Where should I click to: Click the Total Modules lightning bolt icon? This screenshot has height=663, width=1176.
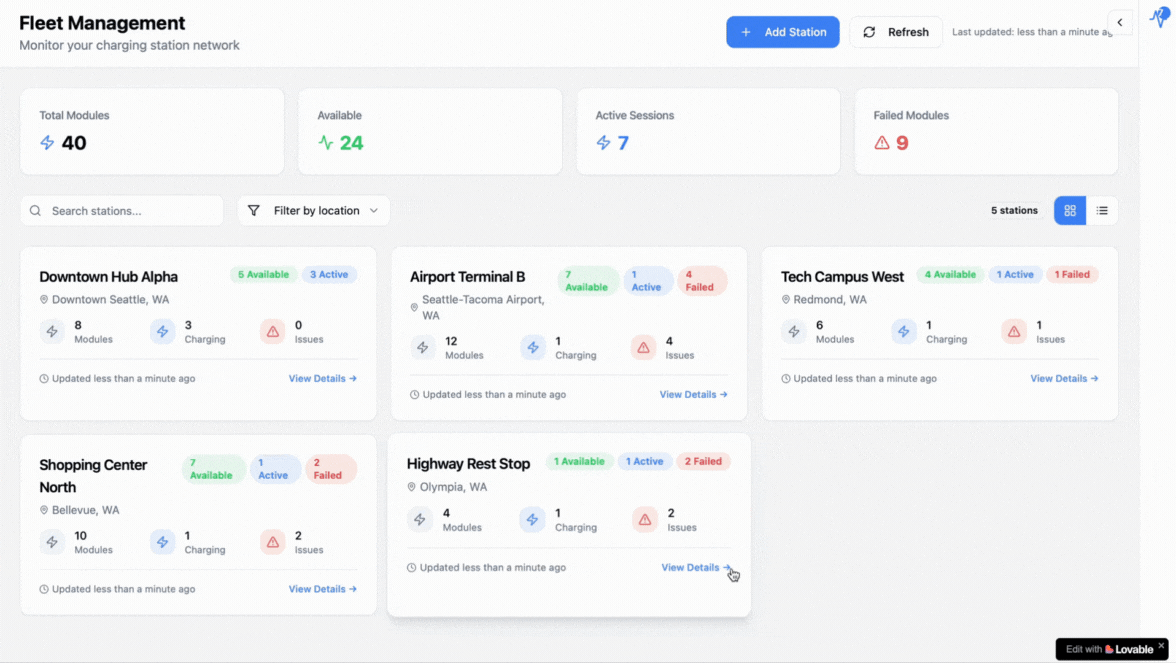coord(47,143)
